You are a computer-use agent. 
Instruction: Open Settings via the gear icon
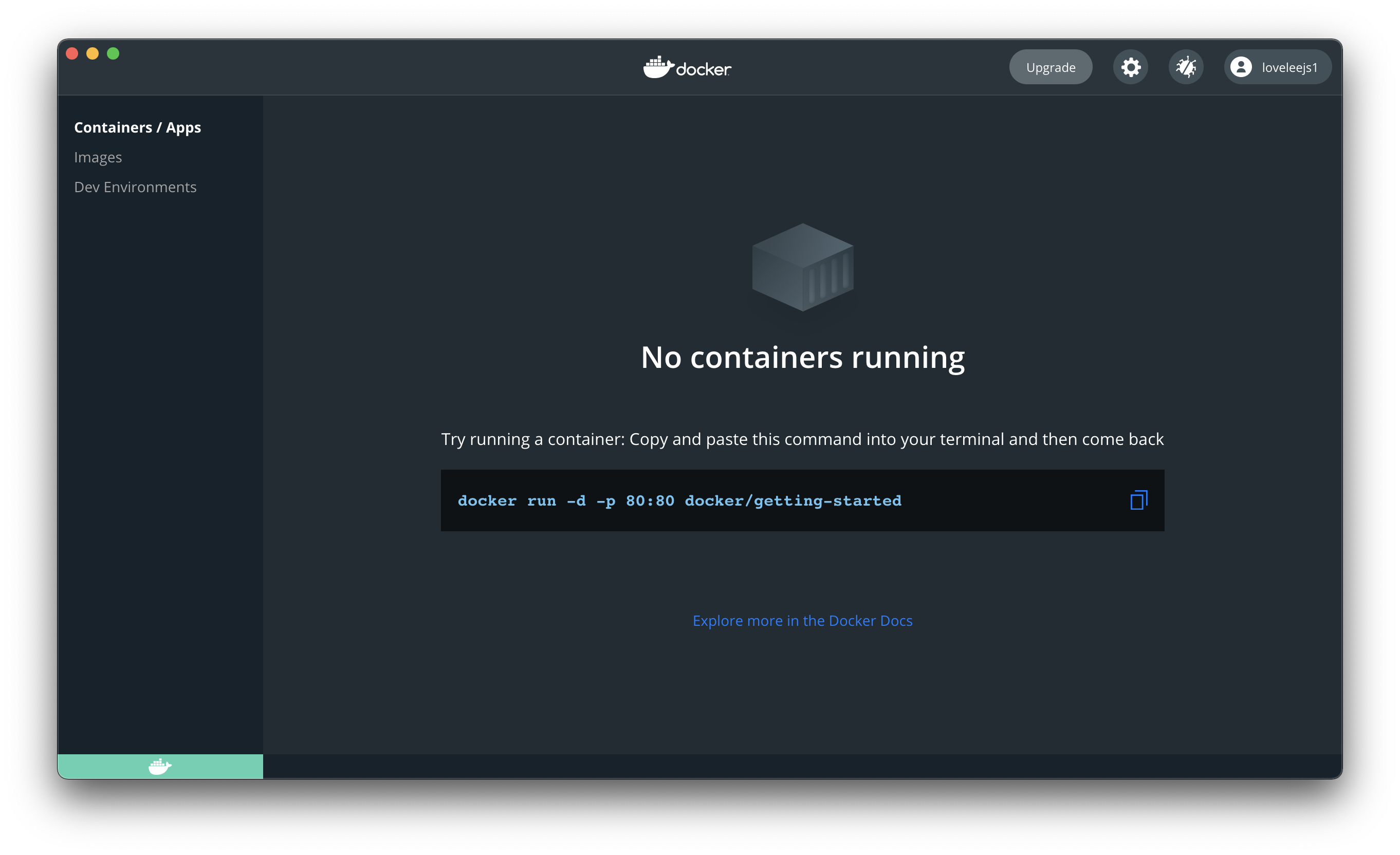1130,67
